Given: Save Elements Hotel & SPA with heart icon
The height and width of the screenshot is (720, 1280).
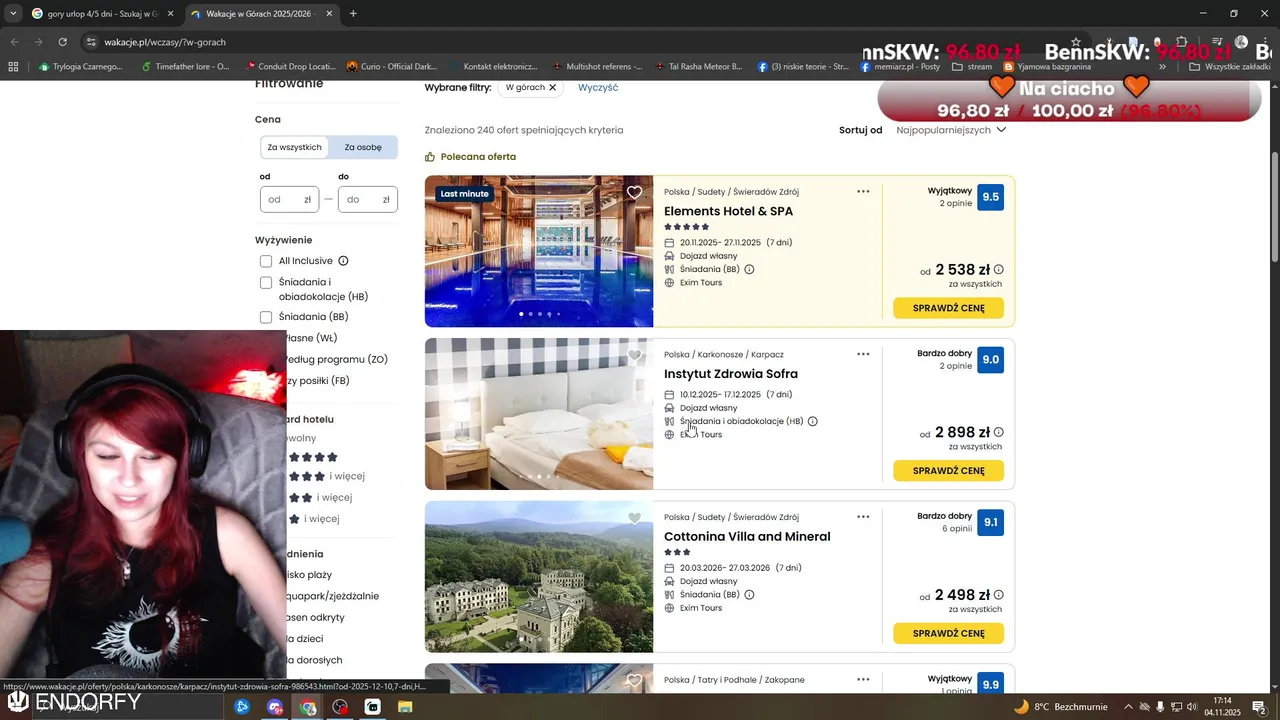Looking at the screenshot, I should 634,193.
